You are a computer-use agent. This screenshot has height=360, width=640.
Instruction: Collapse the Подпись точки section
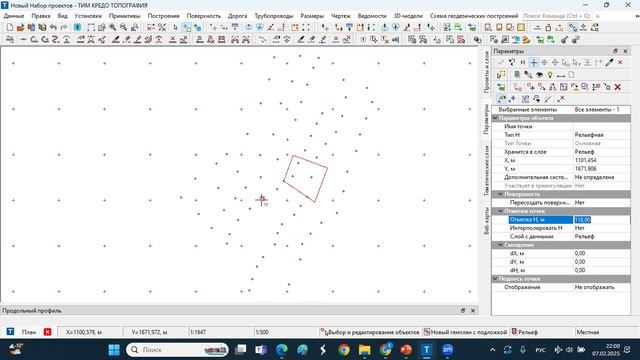tap(496, 279)
